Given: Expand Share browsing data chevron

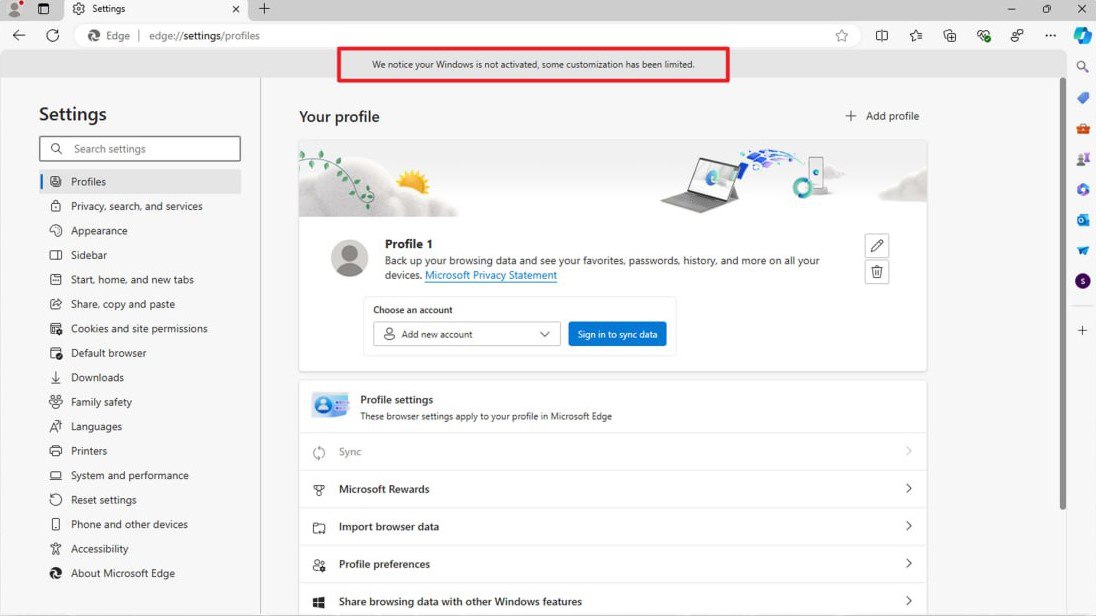Looking at the screenshot, I should pos(909,601).
